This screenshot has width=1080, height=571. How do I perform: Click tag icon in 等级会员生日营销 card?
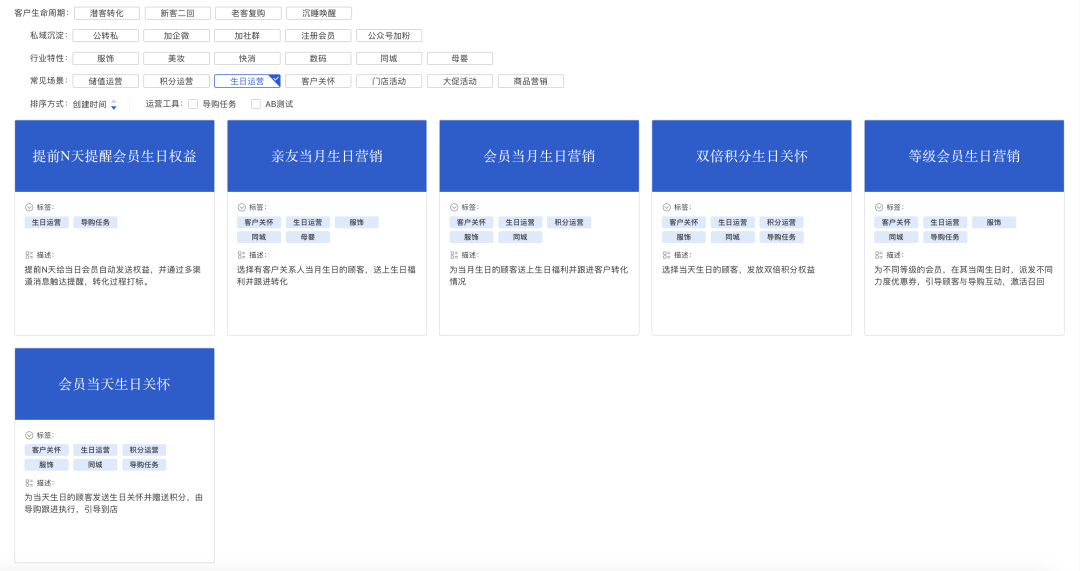point(879,207)
